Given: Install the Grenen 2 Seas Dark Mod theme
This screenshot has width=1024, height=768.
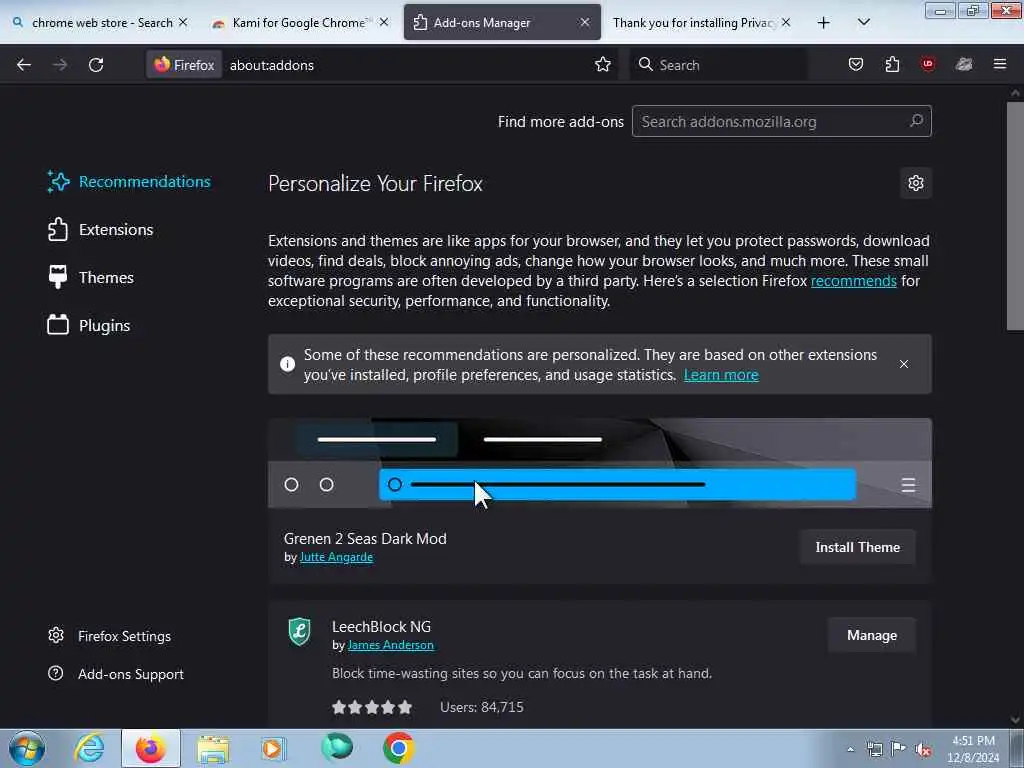Looking at the screenshot, I should pos(857,547).
